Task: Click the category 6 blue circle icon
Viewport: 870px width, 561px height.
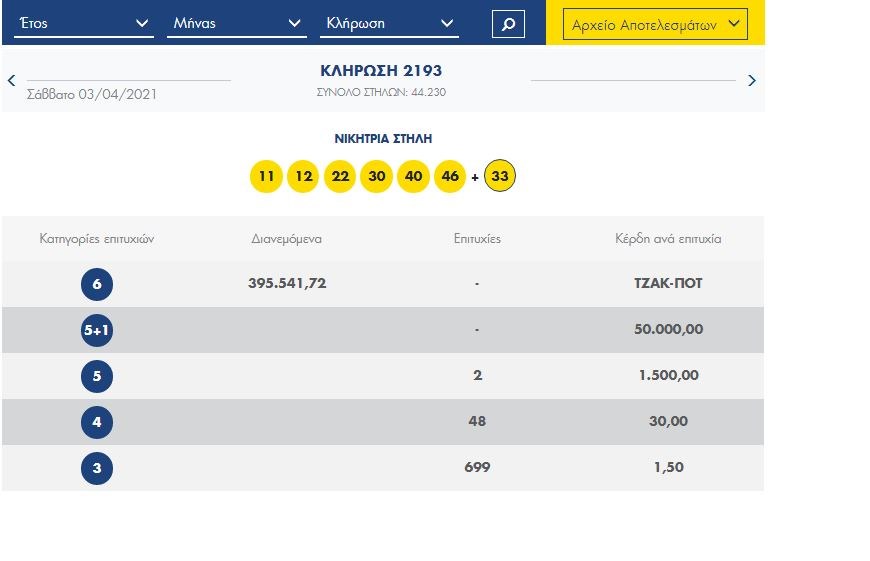Action: pos(97,284)
